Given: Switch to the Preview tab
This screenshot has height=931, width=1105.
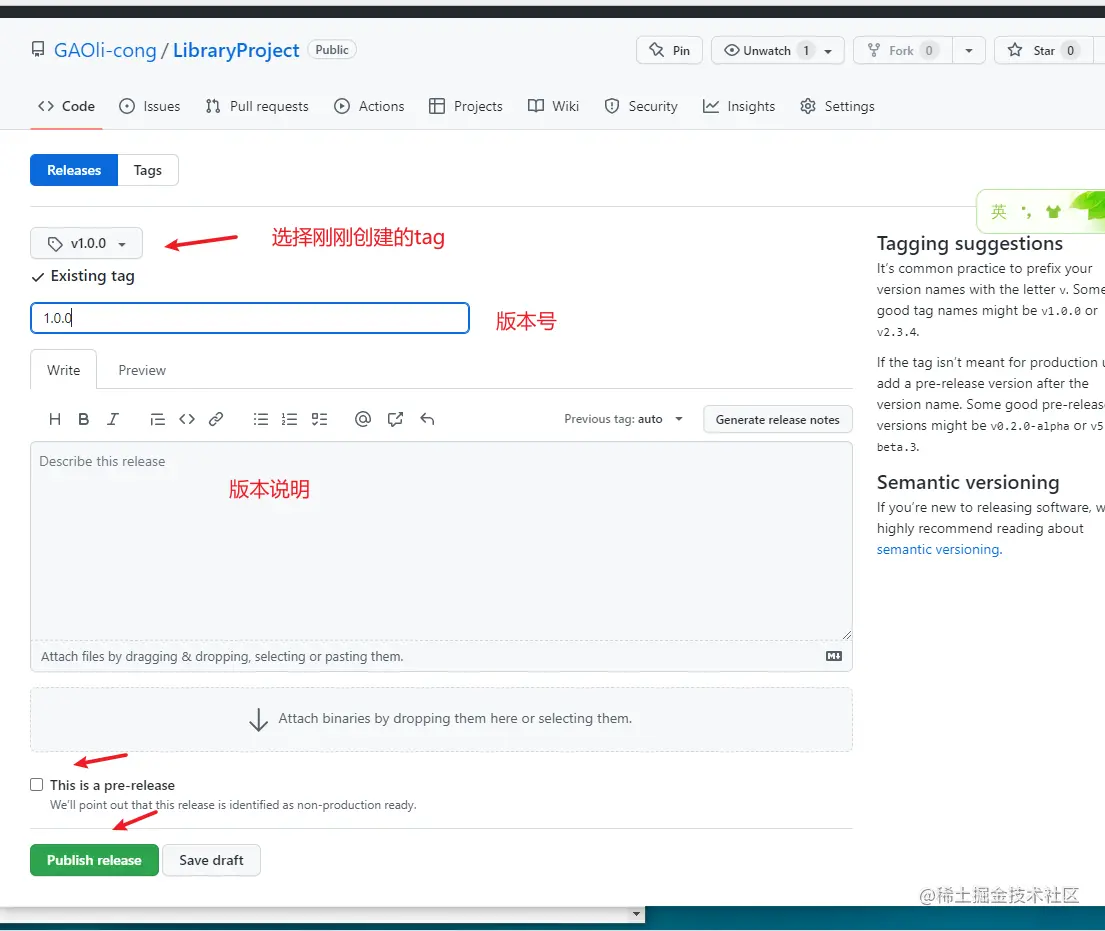Looking at the screenshot, I should tap(142, 370).
